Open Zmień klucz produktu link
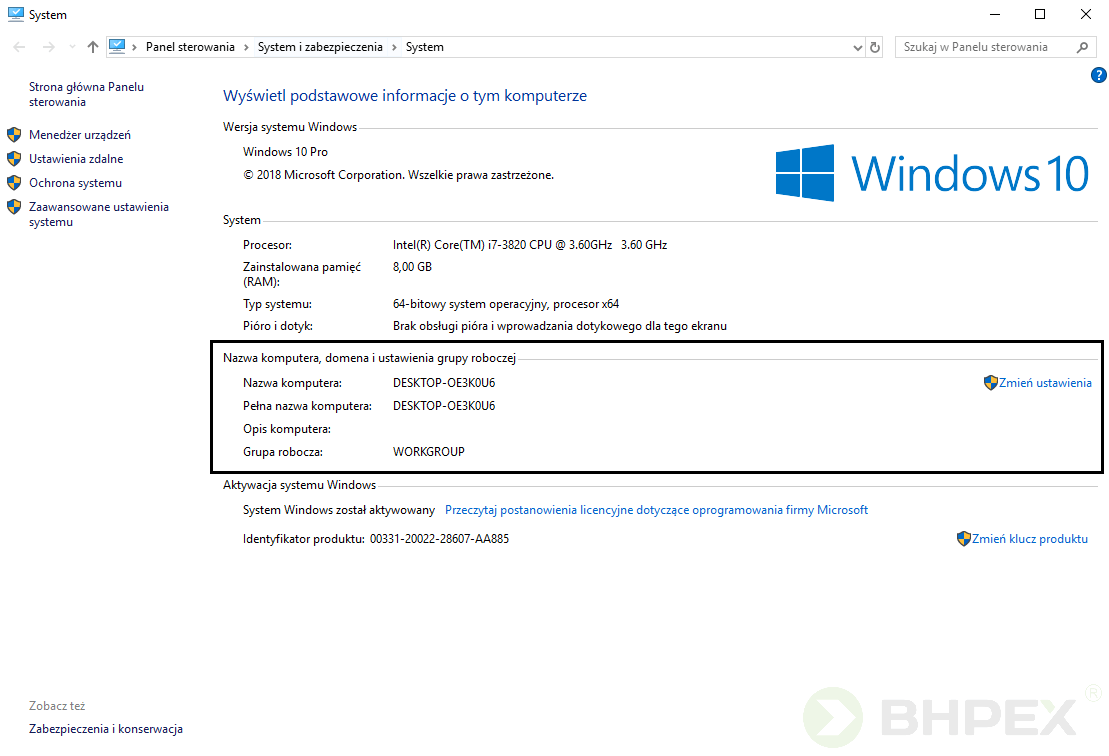The width and height of the screenshot is (1109, 756). click(1029, 539)
